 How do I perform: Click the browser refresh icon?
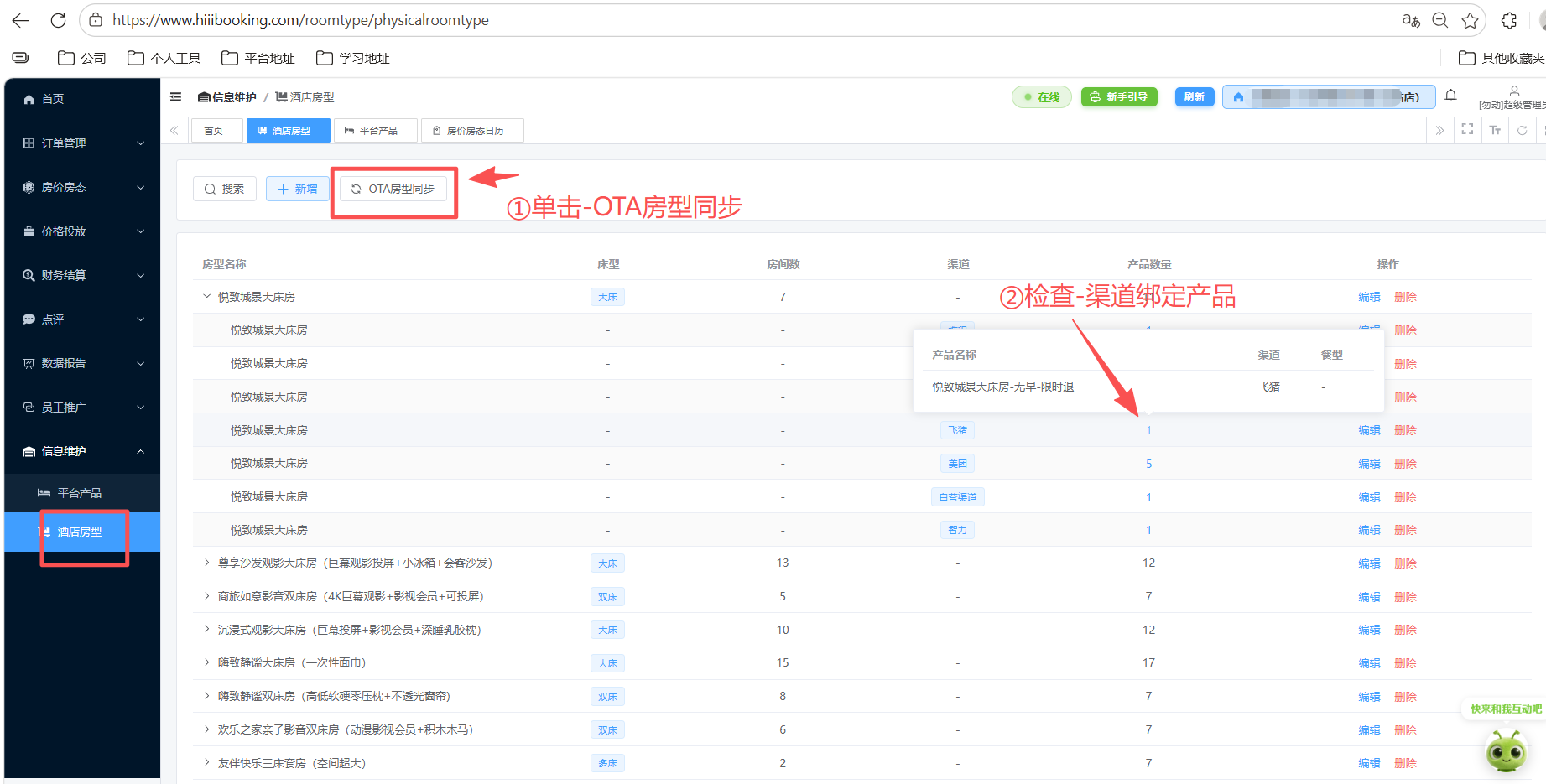58,20
